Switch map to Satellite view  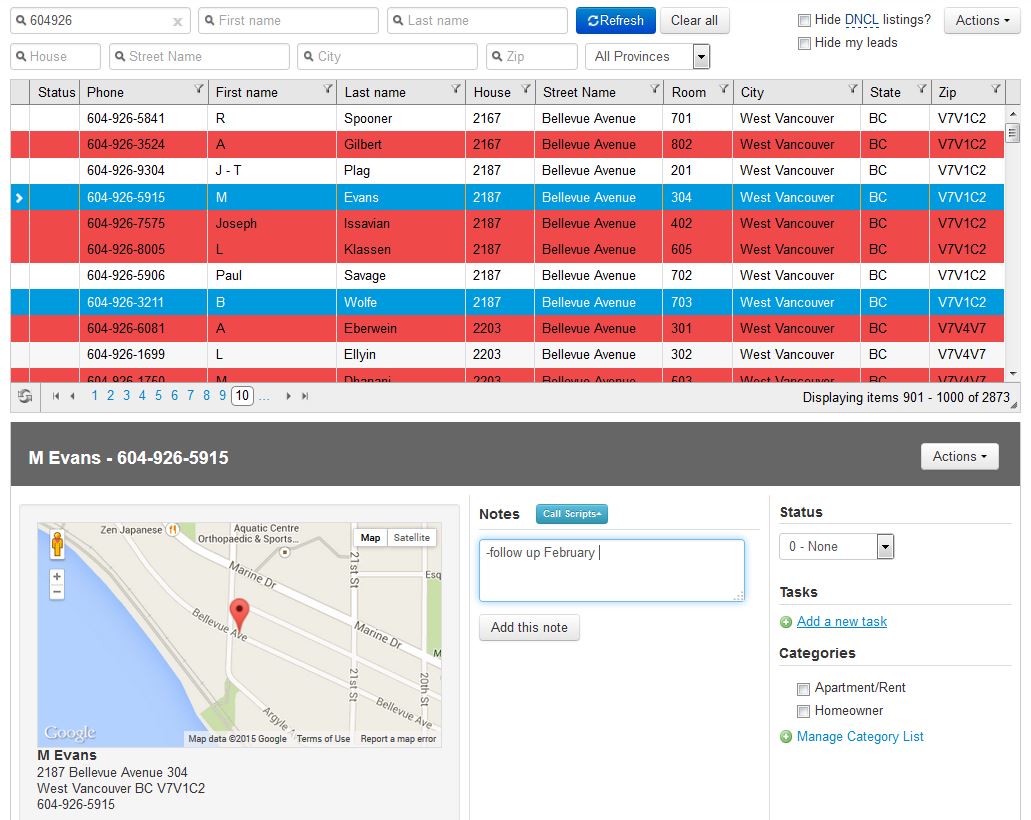[412, 538]
